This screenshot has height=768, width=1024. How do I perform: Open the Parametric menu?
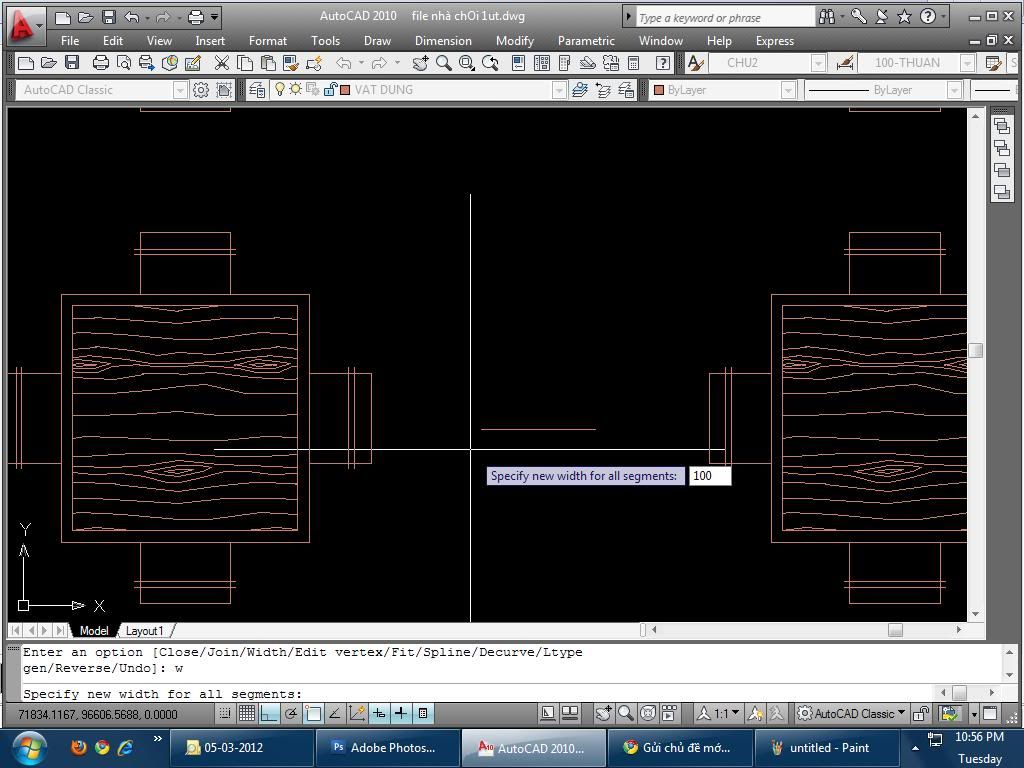pos(586,40)
